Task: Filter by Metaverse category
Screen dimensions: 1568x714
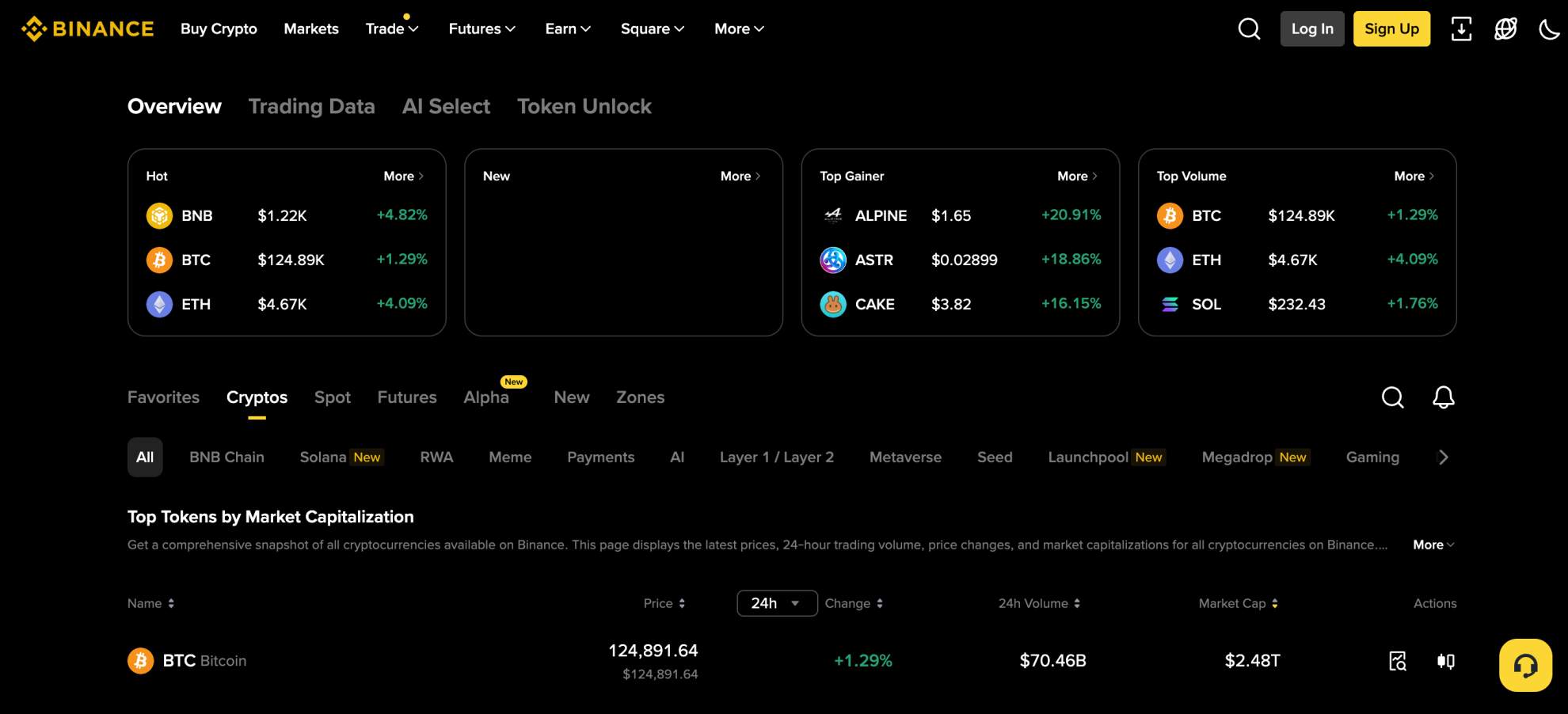Action: (x=905, y=458)
